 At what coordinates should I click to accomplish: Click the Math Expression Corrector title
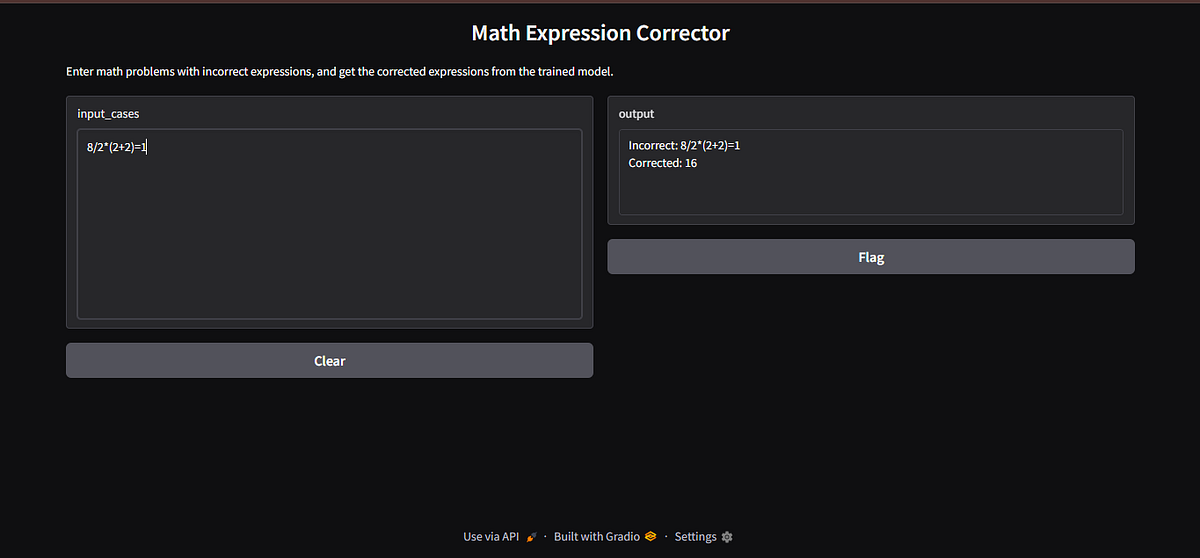tap(600, 33)
